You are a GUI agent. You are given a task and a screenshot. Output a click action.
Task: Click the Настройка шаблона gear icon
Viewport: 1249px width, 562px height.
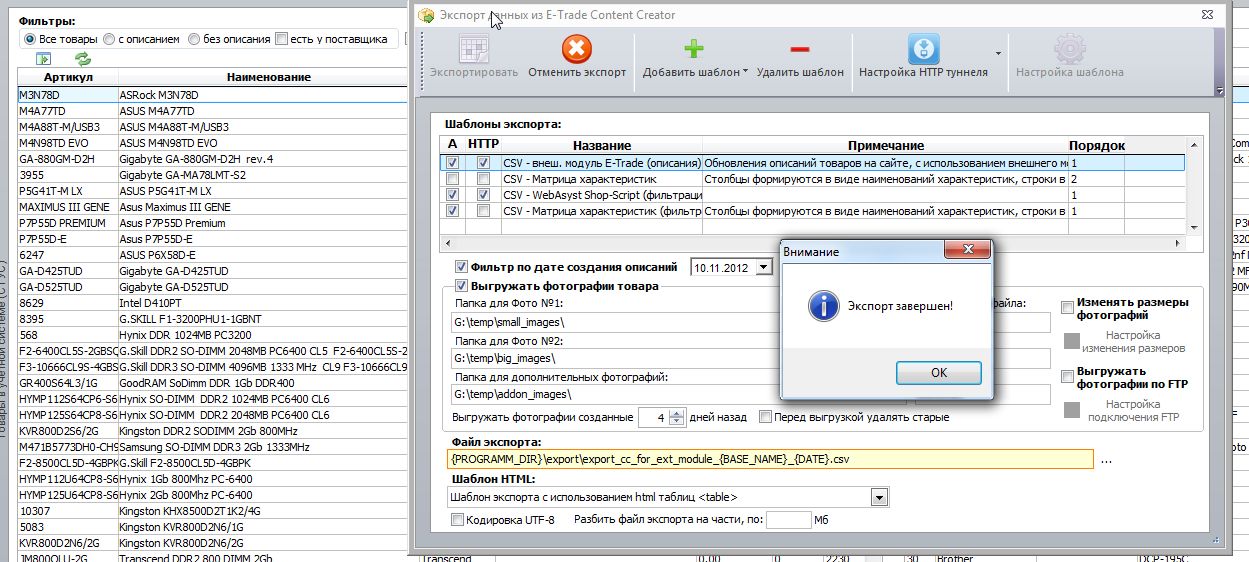pyautogui.click(x=1070, y=49)
